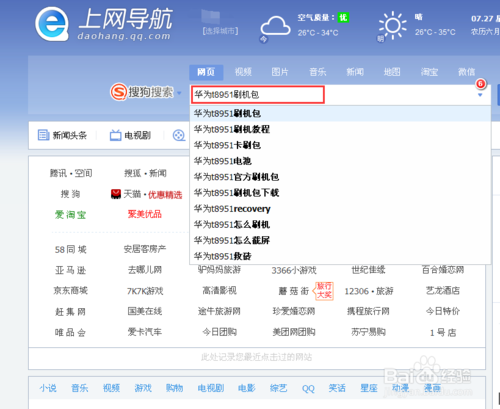Open the 亚马逊 link
Viewport: 500px width, 409px height.
[70, 270]
